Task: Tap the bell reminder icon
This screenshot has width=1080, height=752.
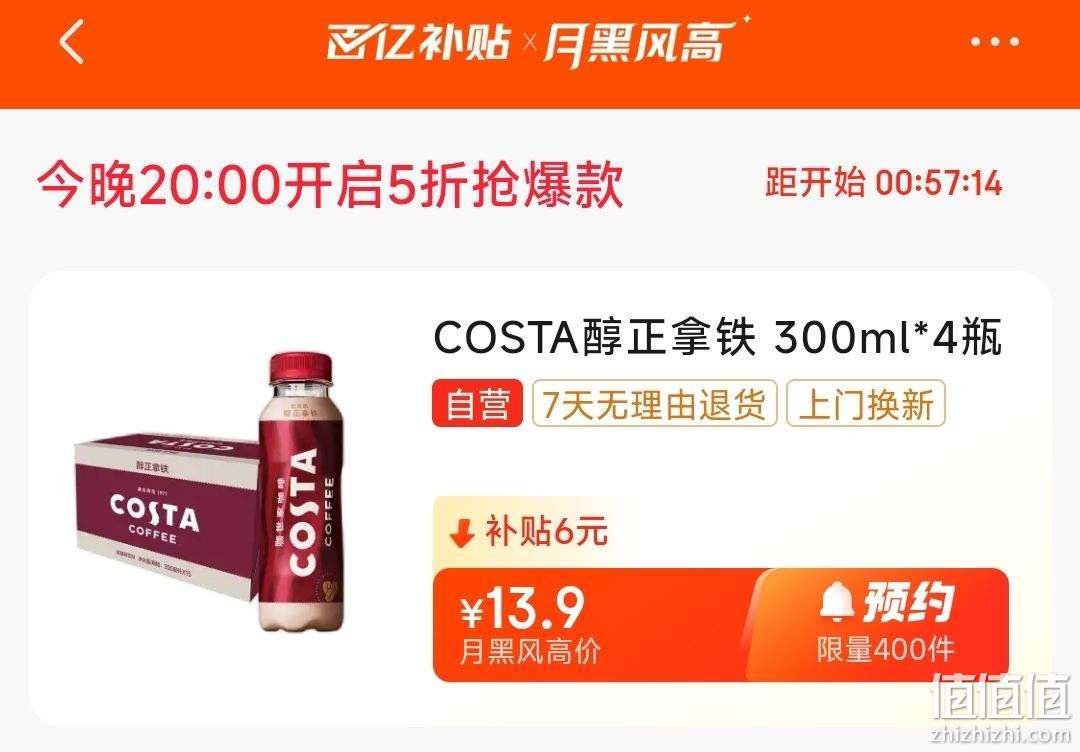Action: click(x=836, y=600)
